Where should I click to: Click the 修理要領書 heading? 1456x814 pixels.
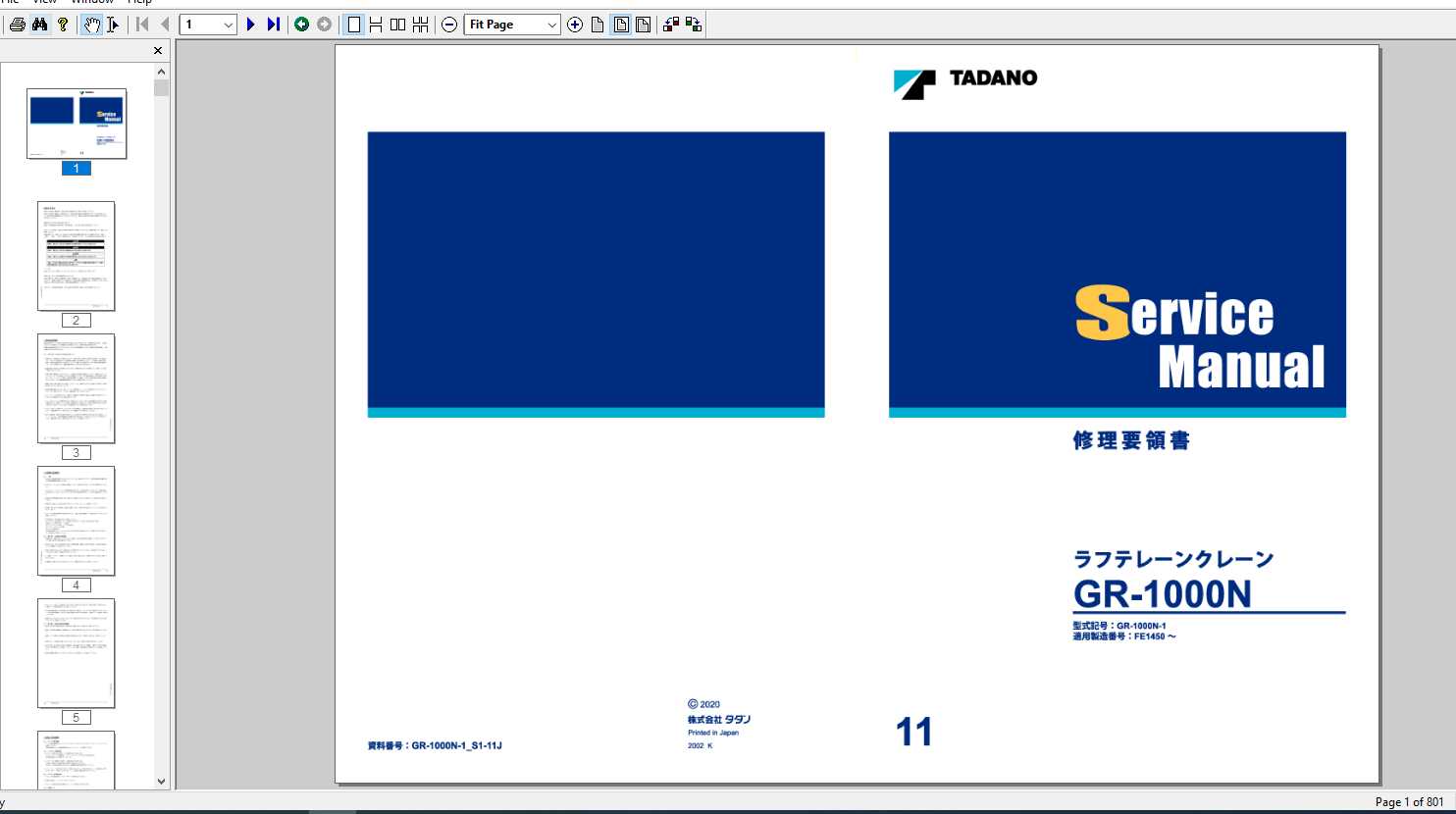tap(1131, 441)
